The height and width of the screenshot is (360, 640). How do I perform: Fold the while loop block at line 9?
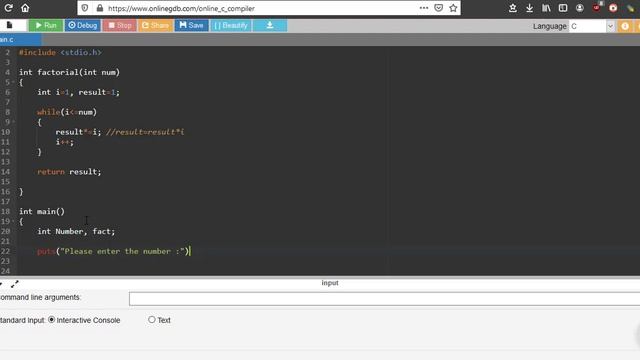pos(13,122)
